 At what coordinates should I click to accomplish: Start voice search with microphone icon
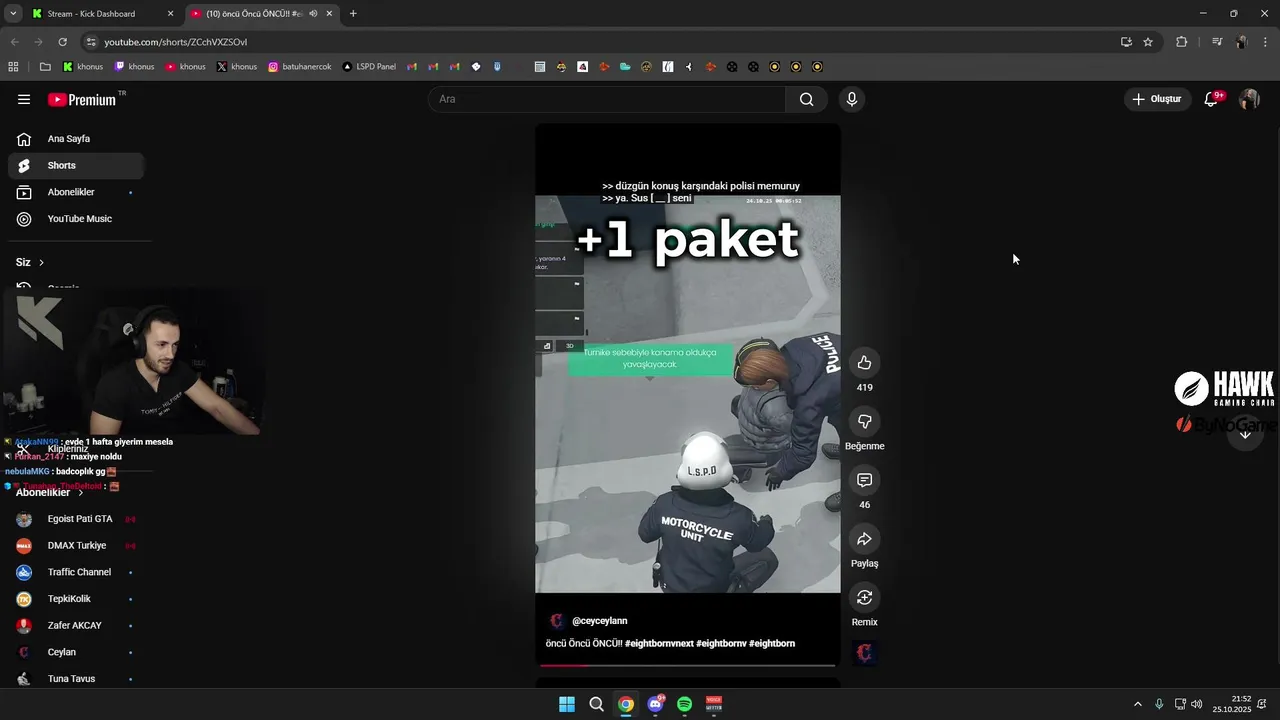pyautogui.click(x=851, y=99)
